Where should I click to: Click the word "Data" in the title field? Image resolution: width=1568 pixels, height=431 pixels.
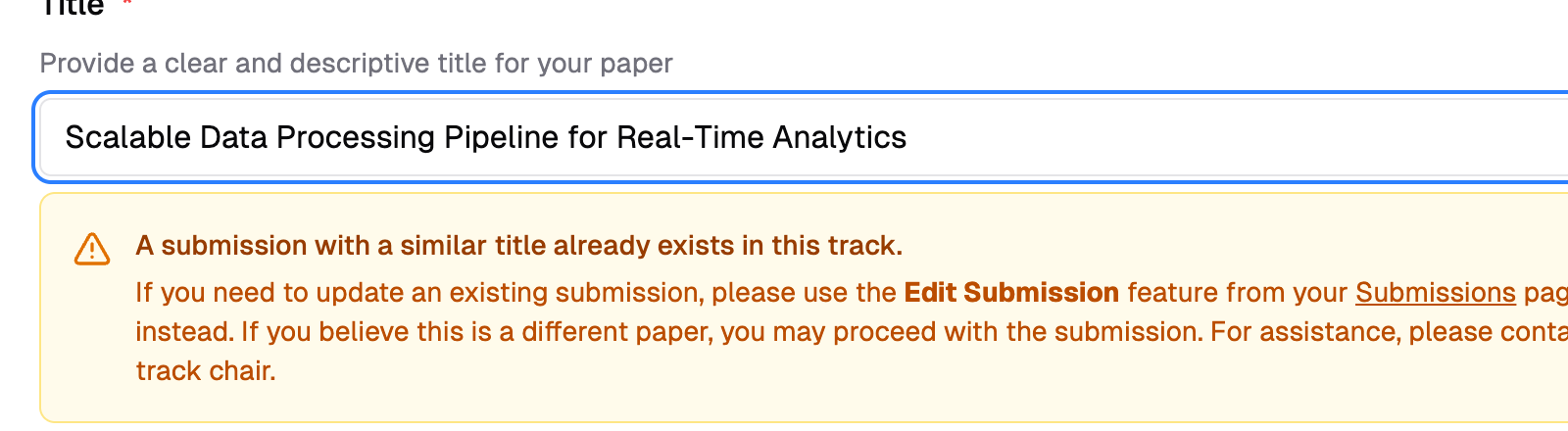233,137
